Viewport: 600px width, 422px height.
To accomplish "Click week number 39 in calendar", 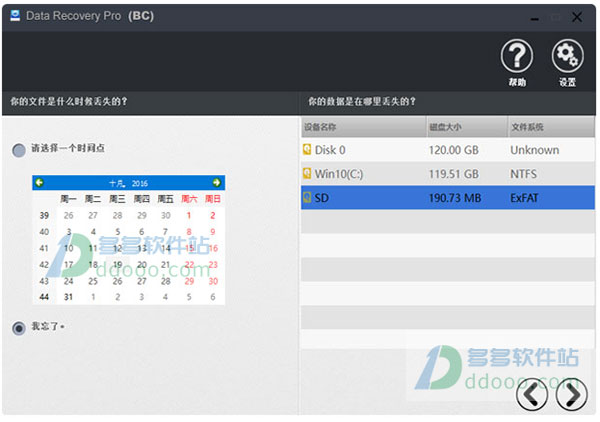I will [44, 215].
